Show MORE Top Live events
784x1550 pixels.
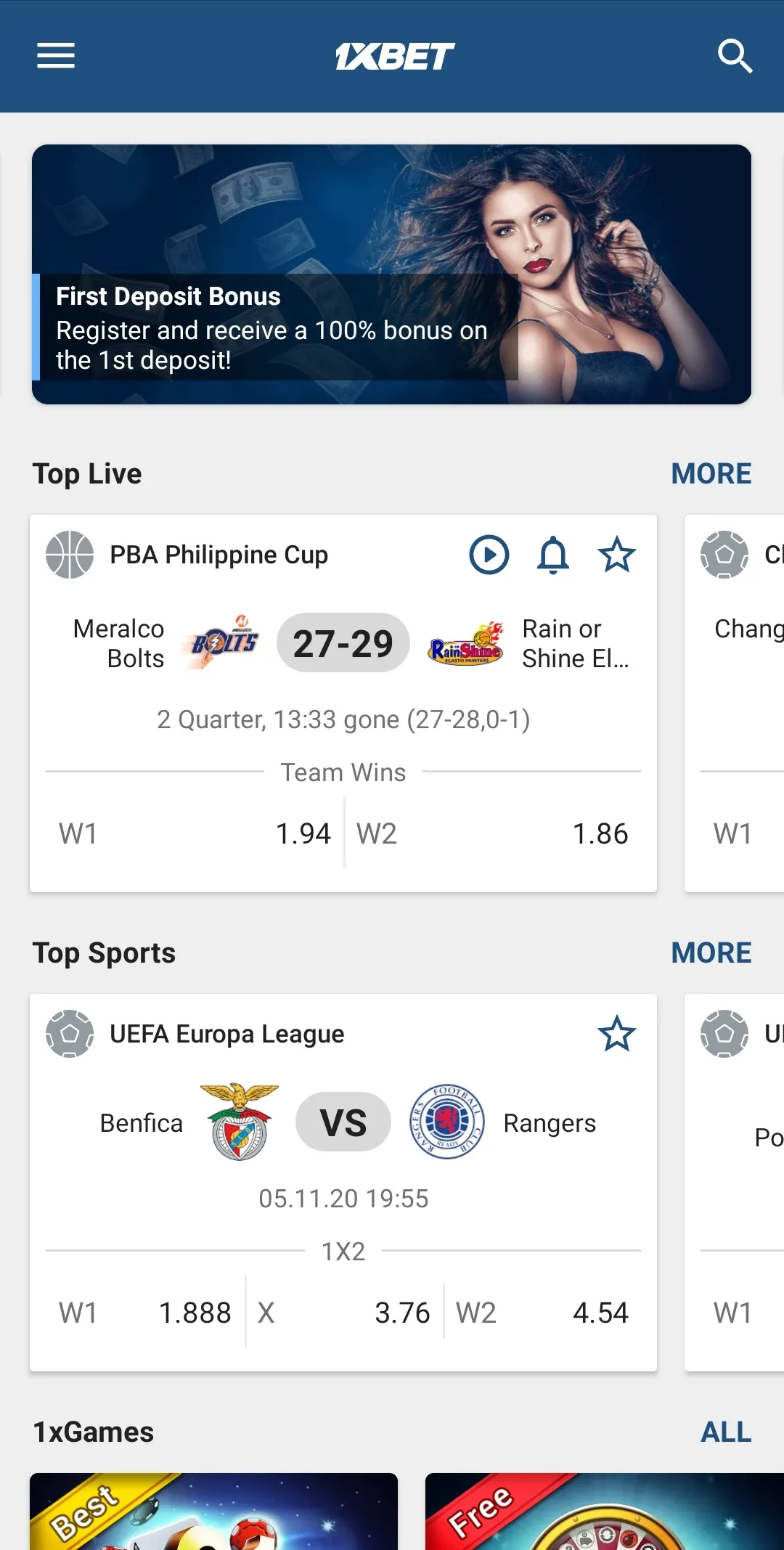pyautogui.click(x=711, y=474)
